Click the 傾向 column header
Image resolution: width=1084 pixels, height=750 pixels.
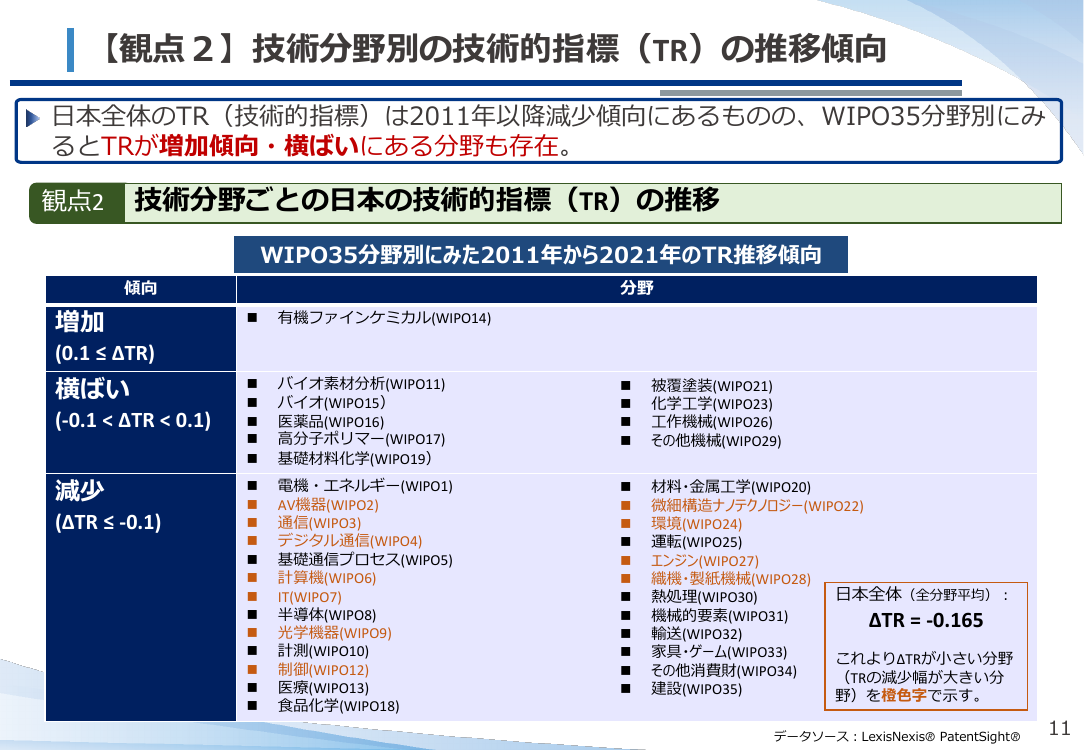coord(141,289)
